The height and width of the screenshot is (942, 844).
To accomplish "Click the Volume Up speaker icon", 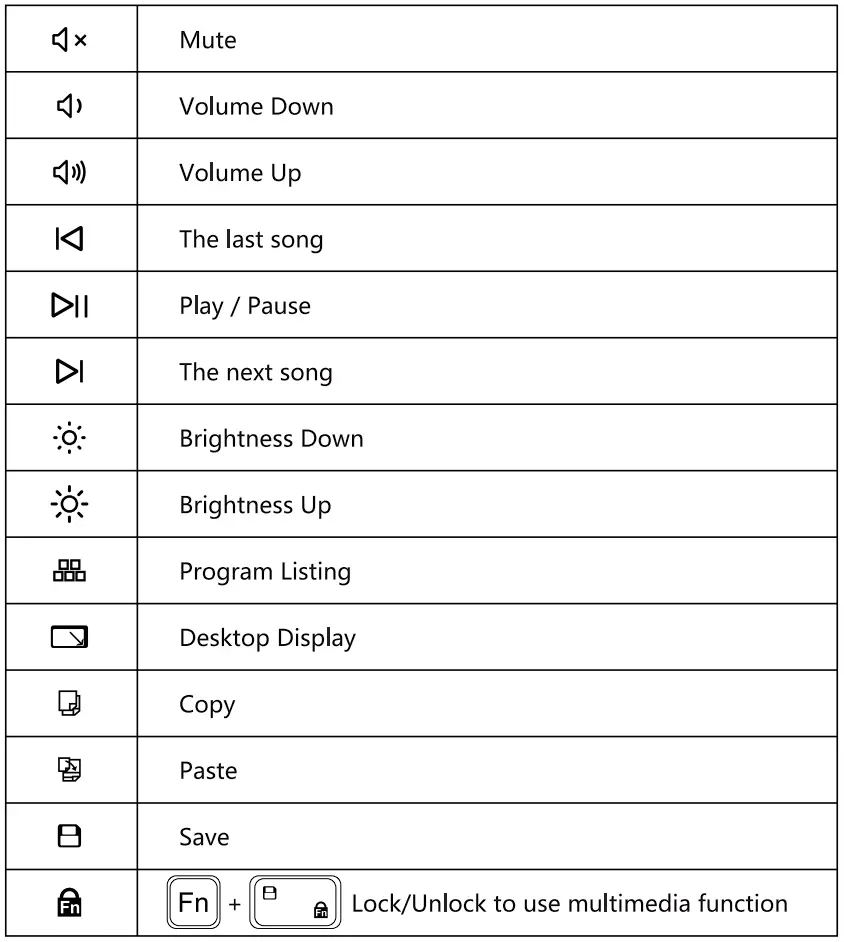I will [69, 173].
